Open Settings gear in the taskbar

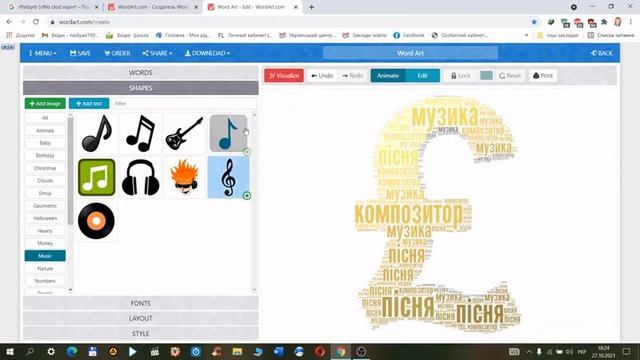tap(51, 351)
